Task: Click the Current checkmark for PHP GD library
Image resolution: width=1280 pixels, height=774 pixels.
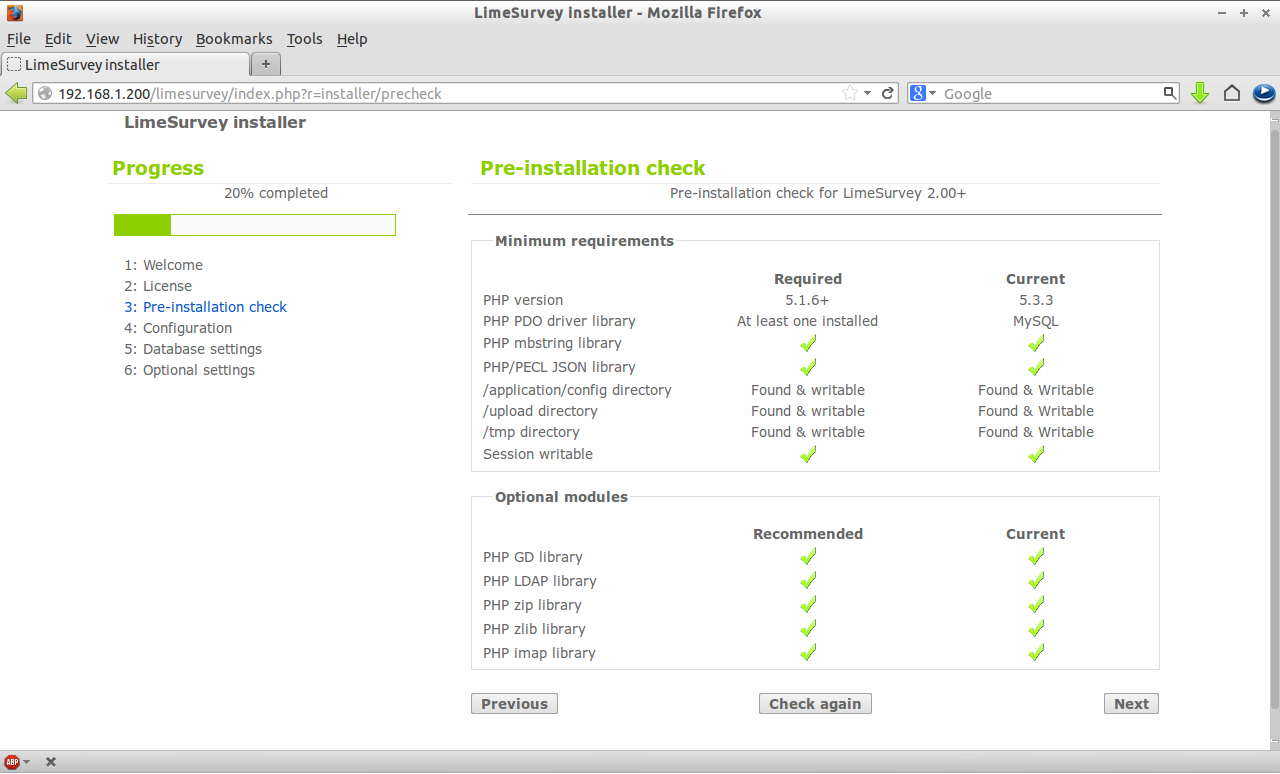Action: tap(1036, 557)
